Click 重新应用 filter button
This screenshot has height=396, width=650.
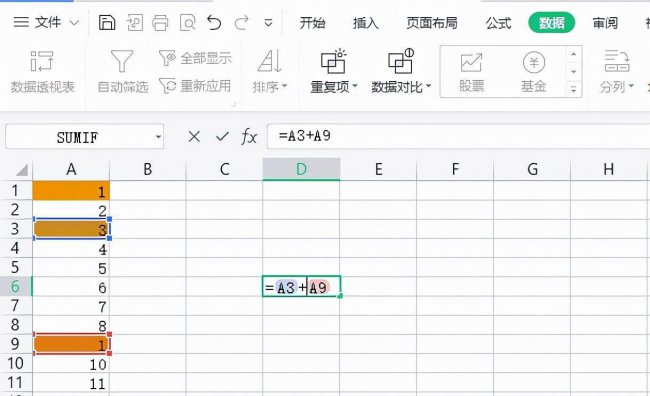[195, 86]
